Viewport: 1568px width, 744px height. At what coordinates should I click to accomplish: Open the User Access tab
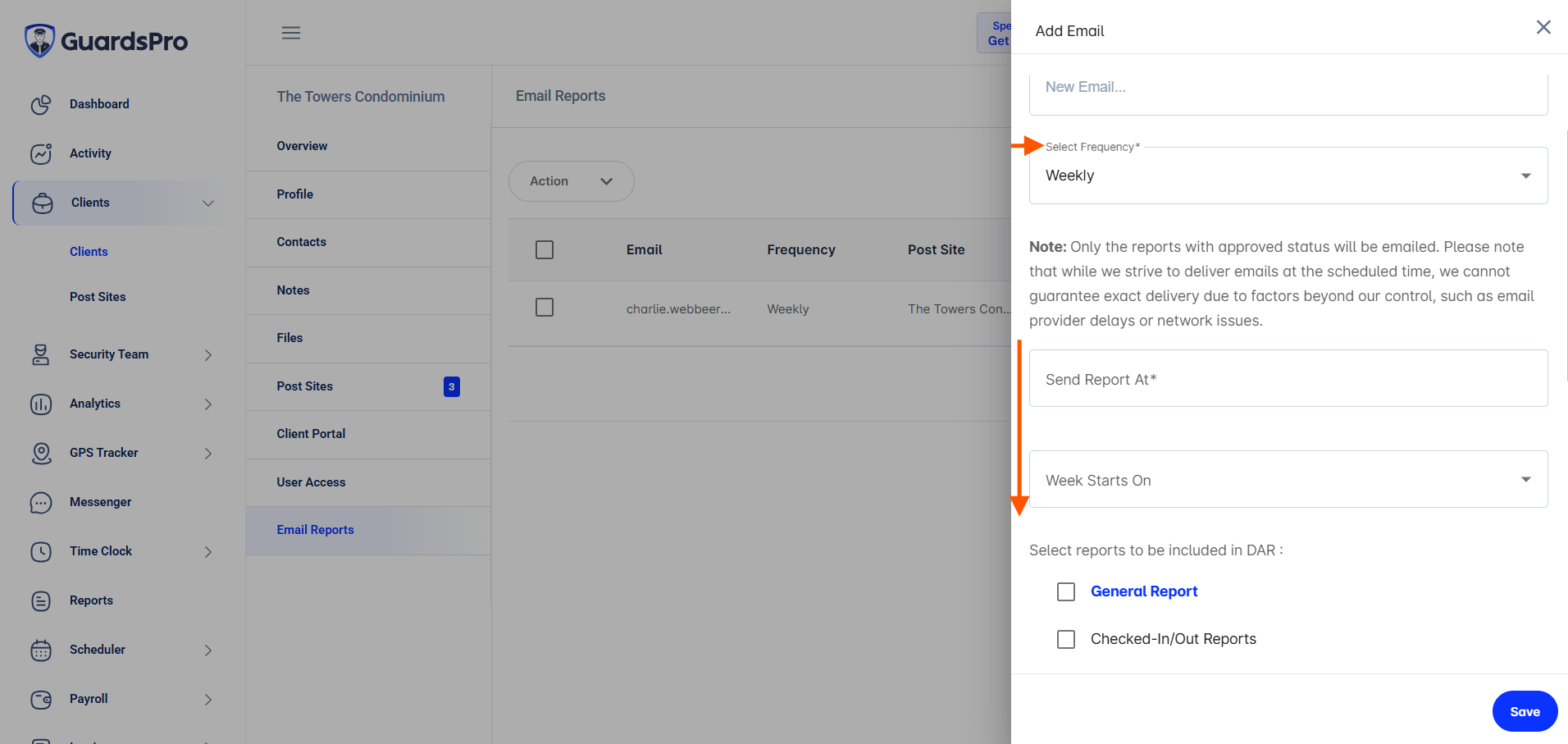tap(368, 482)
